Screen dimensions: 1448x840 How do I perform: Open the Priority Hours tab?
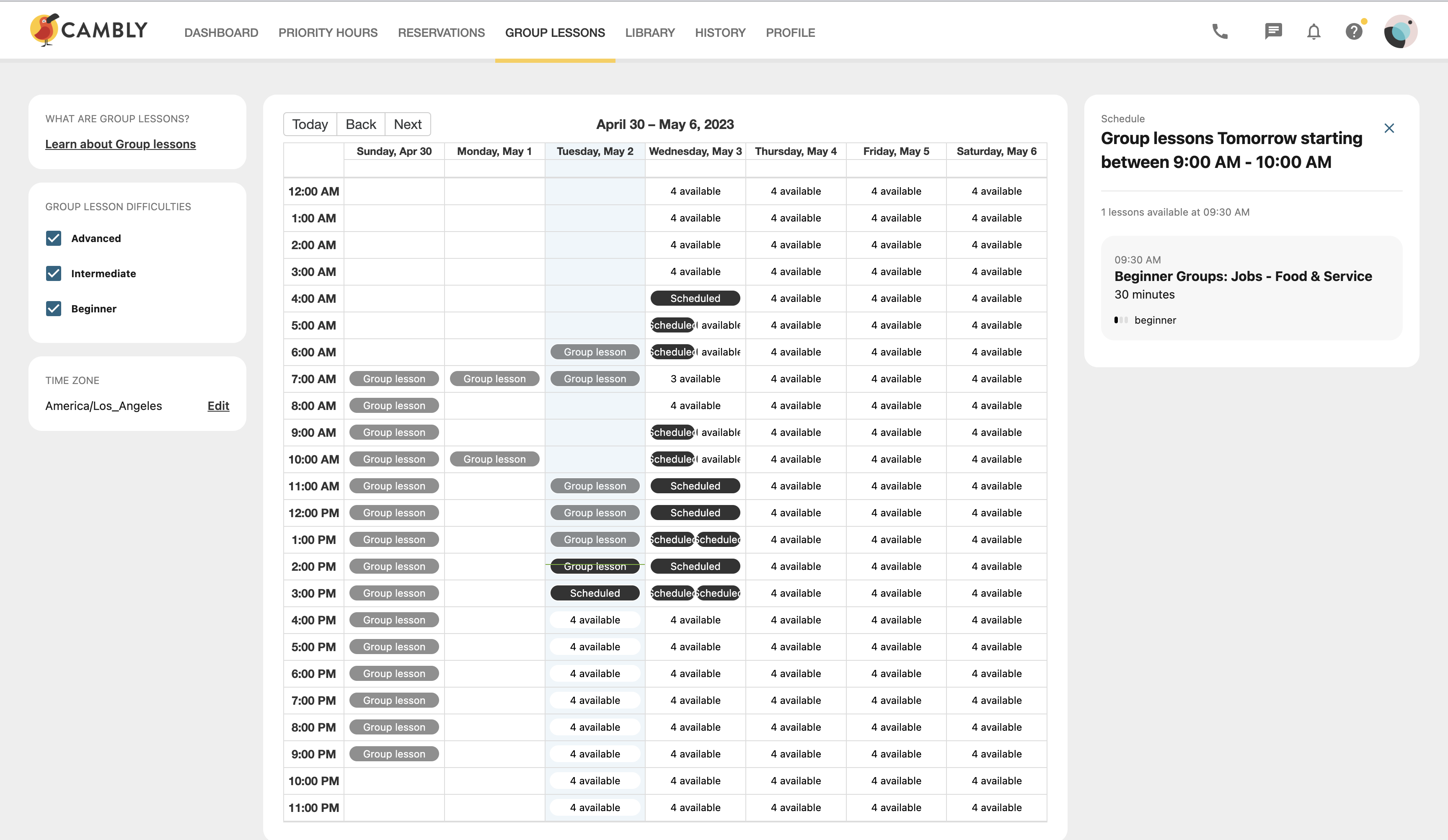pyautogui.click(x=328, y=33)
